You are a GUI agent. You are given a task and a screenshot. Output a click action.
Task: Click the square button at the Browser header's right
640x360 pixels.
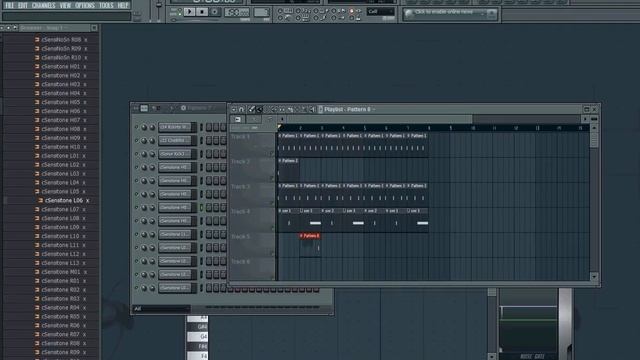pyautogui.click(x=94, y=28)
